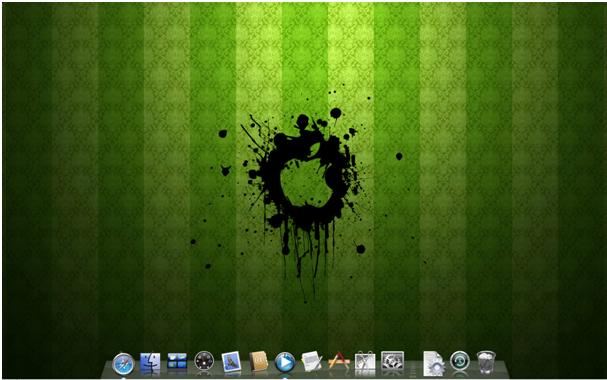The height and width of the screenshot is (380, 607).
Task: Launch Finder from the dock
Action: coord(150,363)
